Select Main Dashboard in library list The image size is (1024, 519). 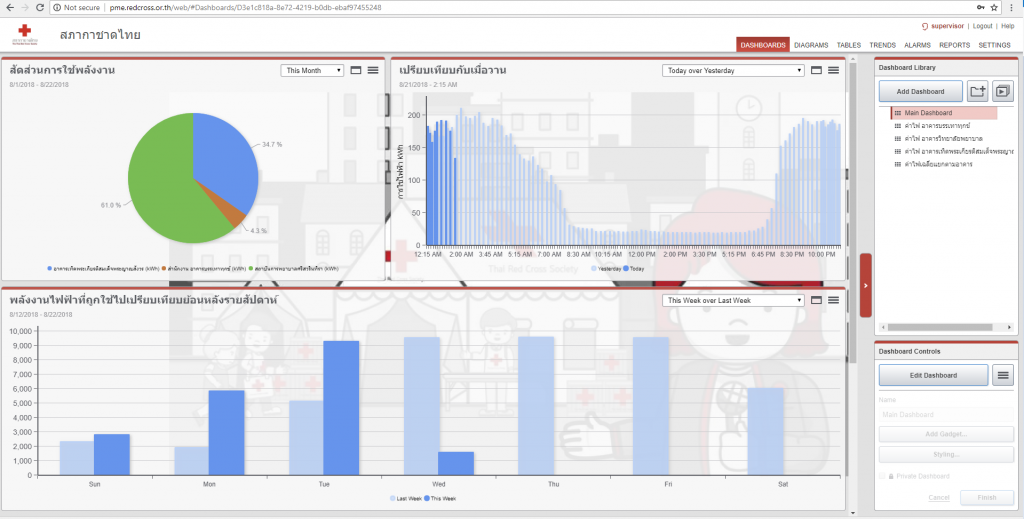pyautogui.click(x=928, y=113)
